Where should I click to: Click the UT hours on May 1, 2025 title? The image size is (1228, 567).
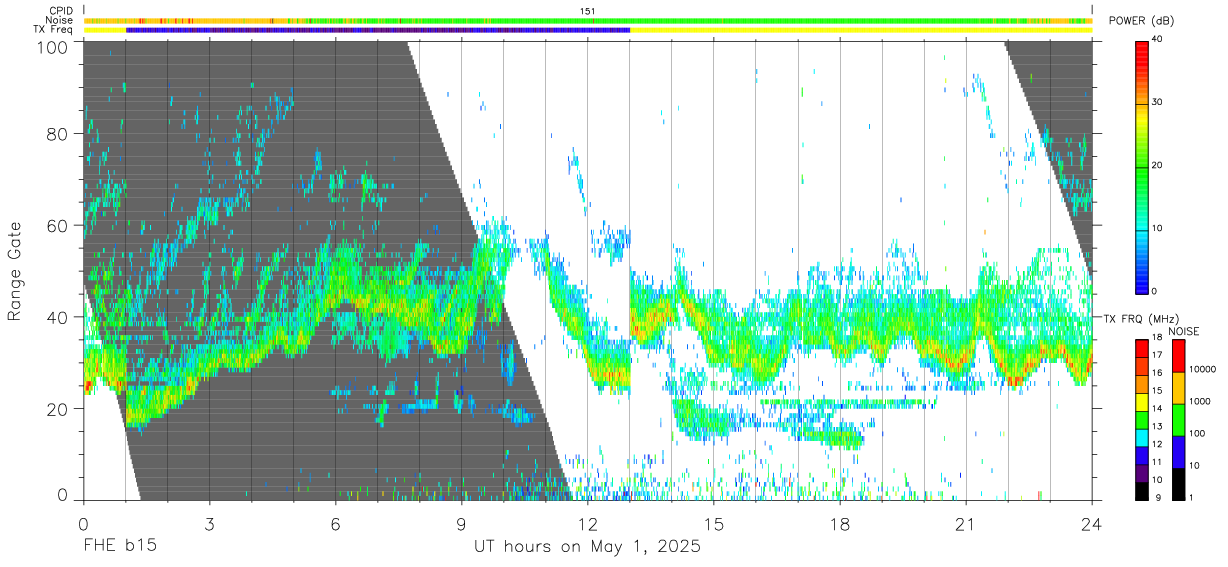(x=587, y=547)
